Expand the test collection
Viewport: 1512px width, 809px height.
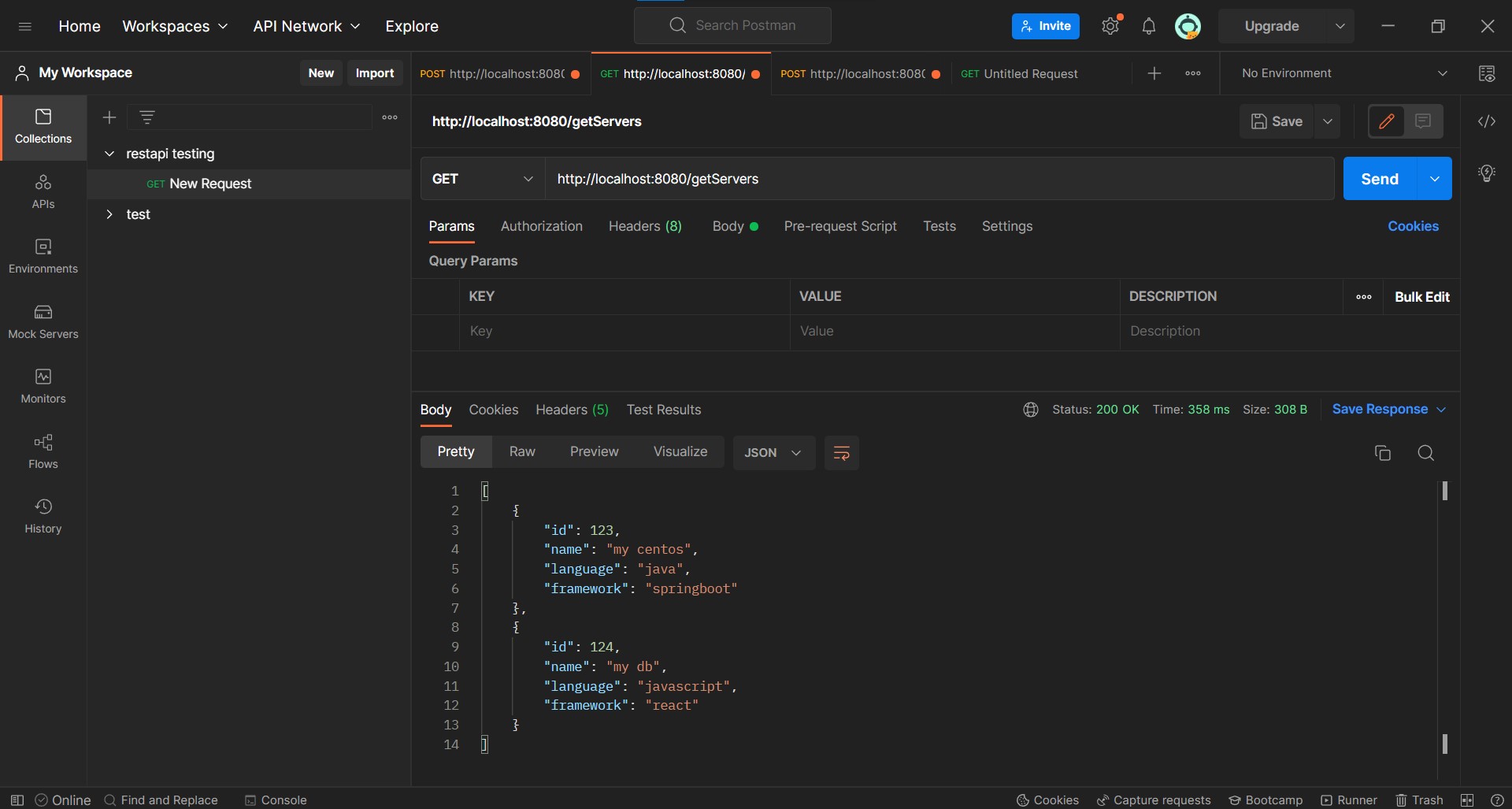click(x=109, y=214)
